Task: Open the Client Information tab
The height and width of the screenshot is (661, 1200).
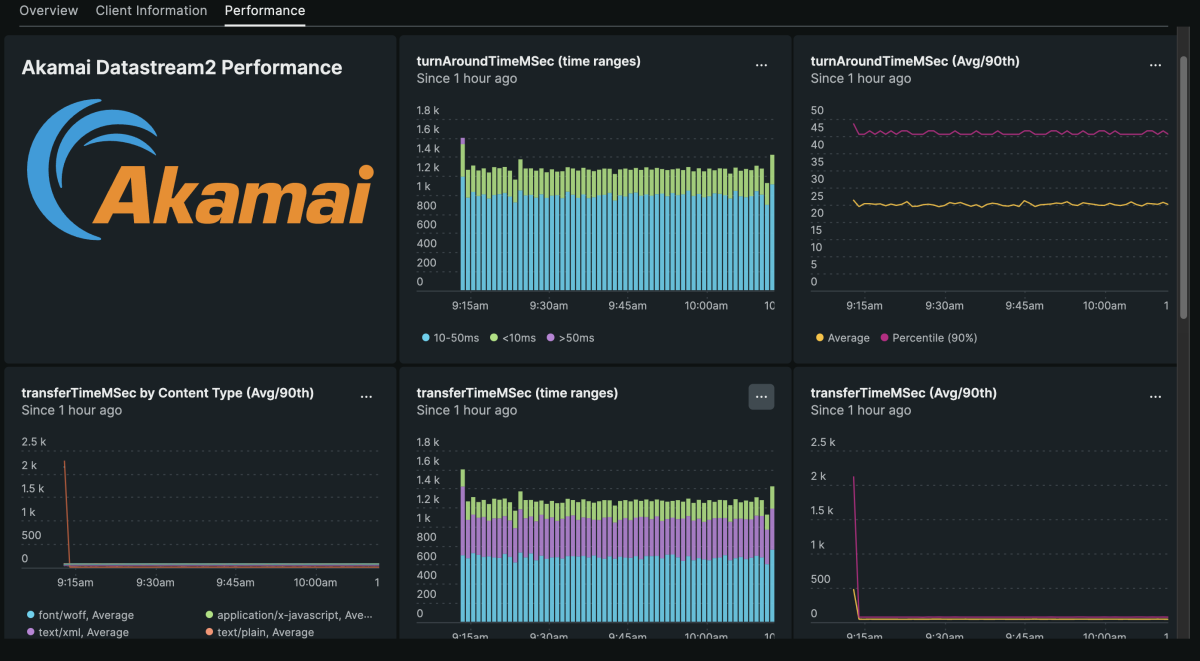Action: (151, 11)
